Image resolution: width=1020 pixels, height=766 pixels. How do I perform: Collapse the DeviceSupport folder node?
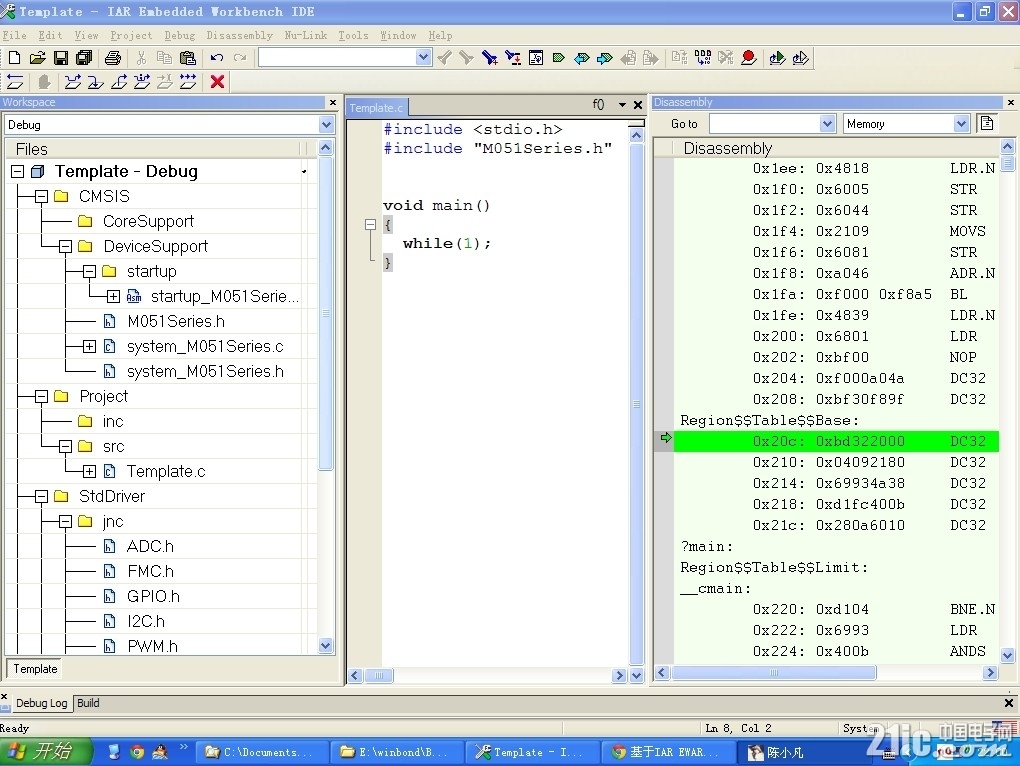pos(65,246)
